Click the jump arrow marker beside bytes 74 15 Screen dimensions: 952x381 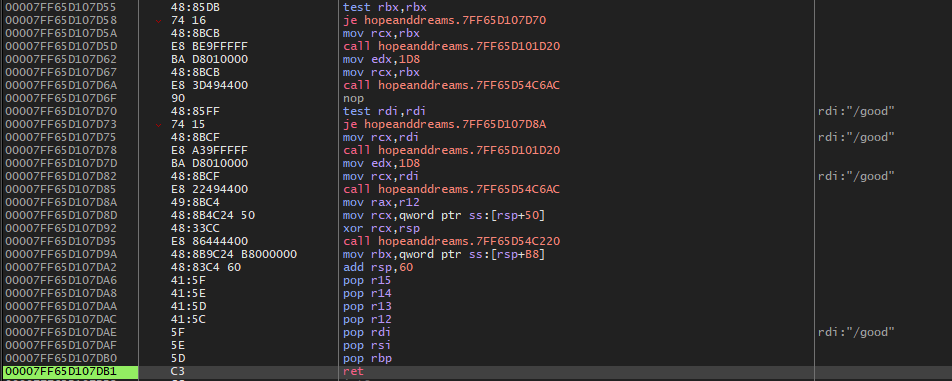159,125
